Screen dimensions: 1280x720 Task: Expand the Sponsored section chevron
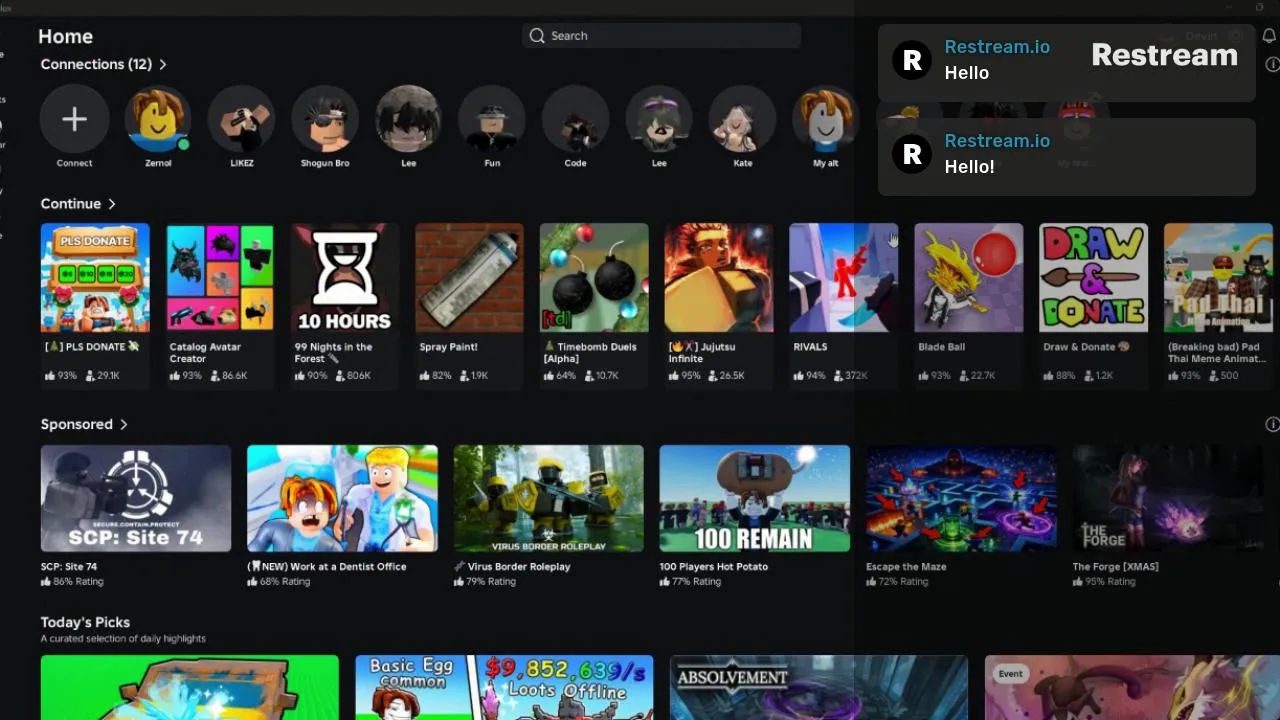point(124,425)
